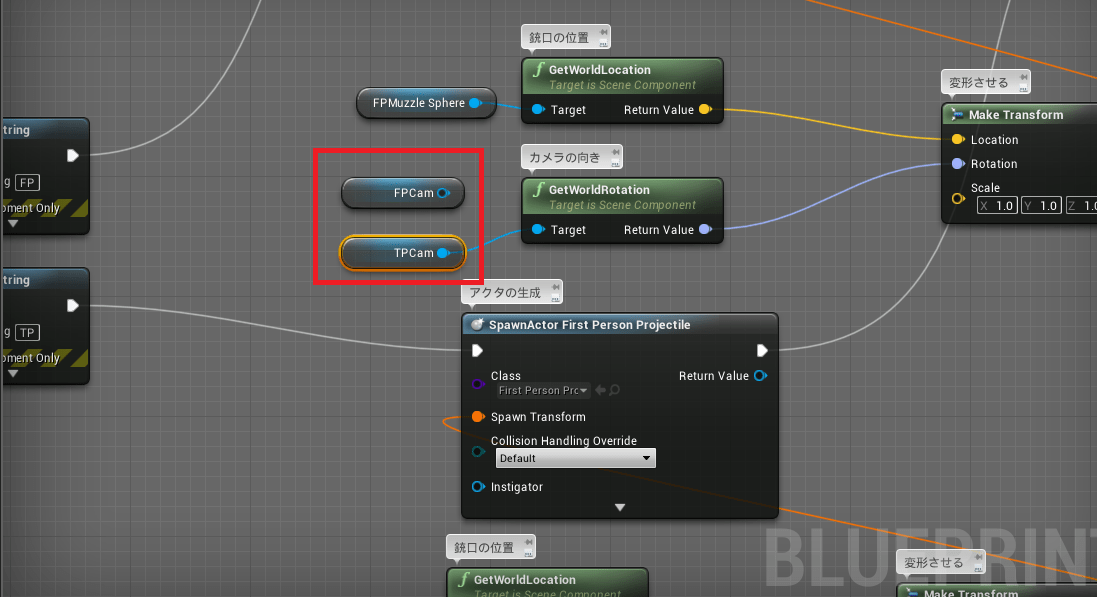
Task: Click Make Transform Location pin
Action: tap(958, 139)
